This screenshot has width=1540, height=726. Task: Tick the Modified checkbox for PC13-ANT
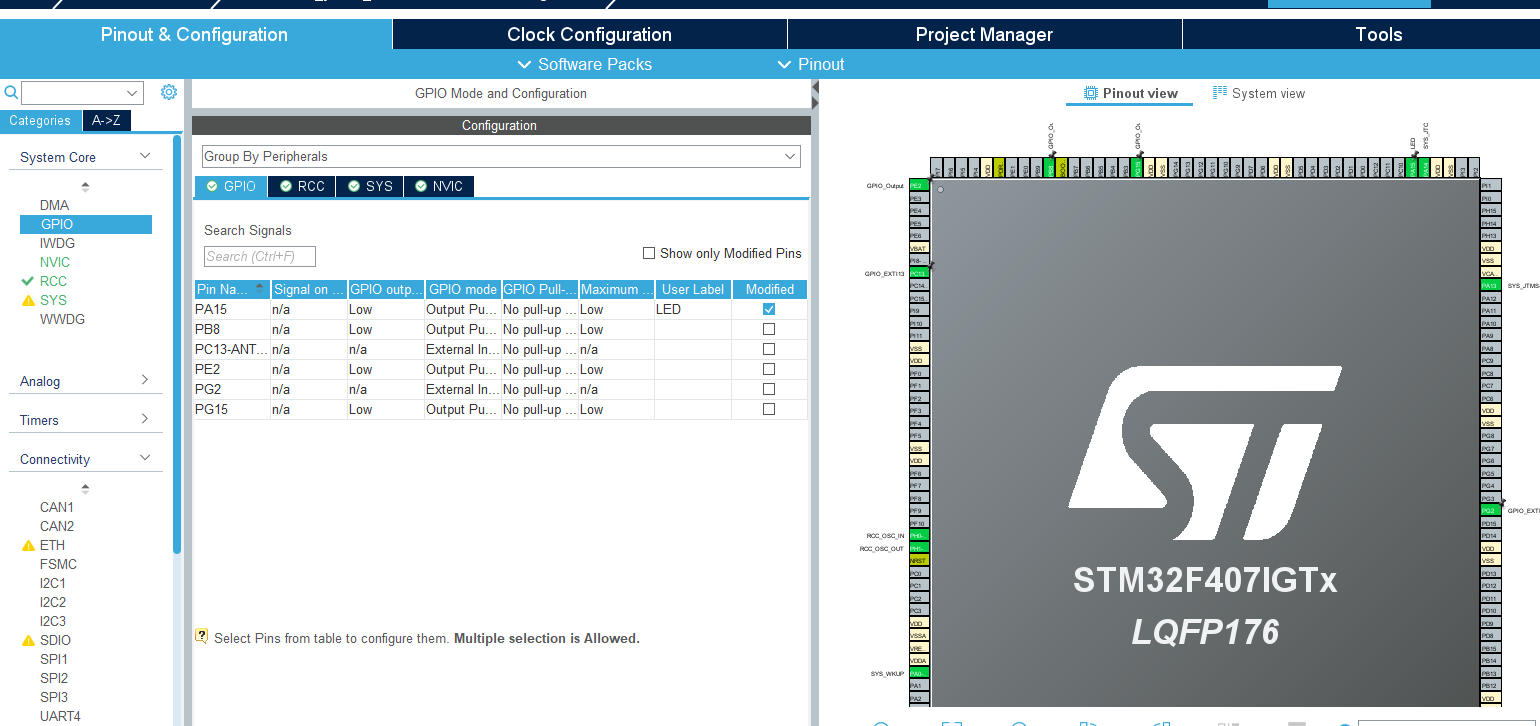[x=769, y=349]
